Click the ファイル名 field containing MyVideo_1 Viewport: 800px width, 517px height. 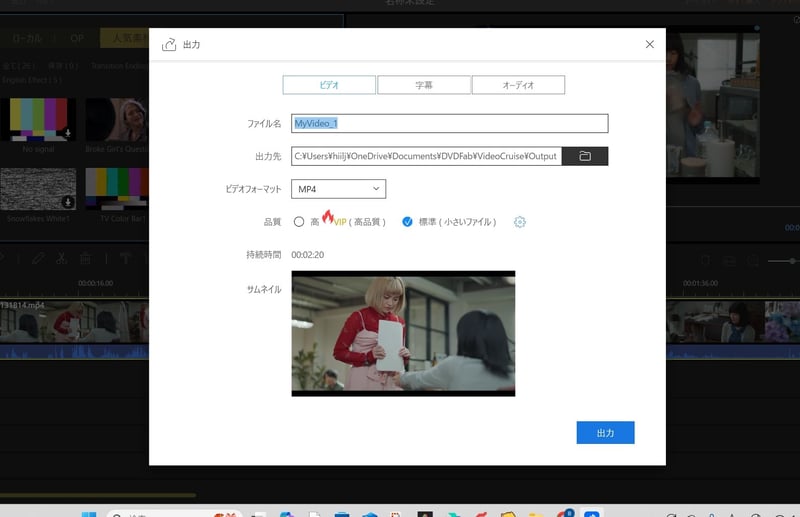coord(449,124)
